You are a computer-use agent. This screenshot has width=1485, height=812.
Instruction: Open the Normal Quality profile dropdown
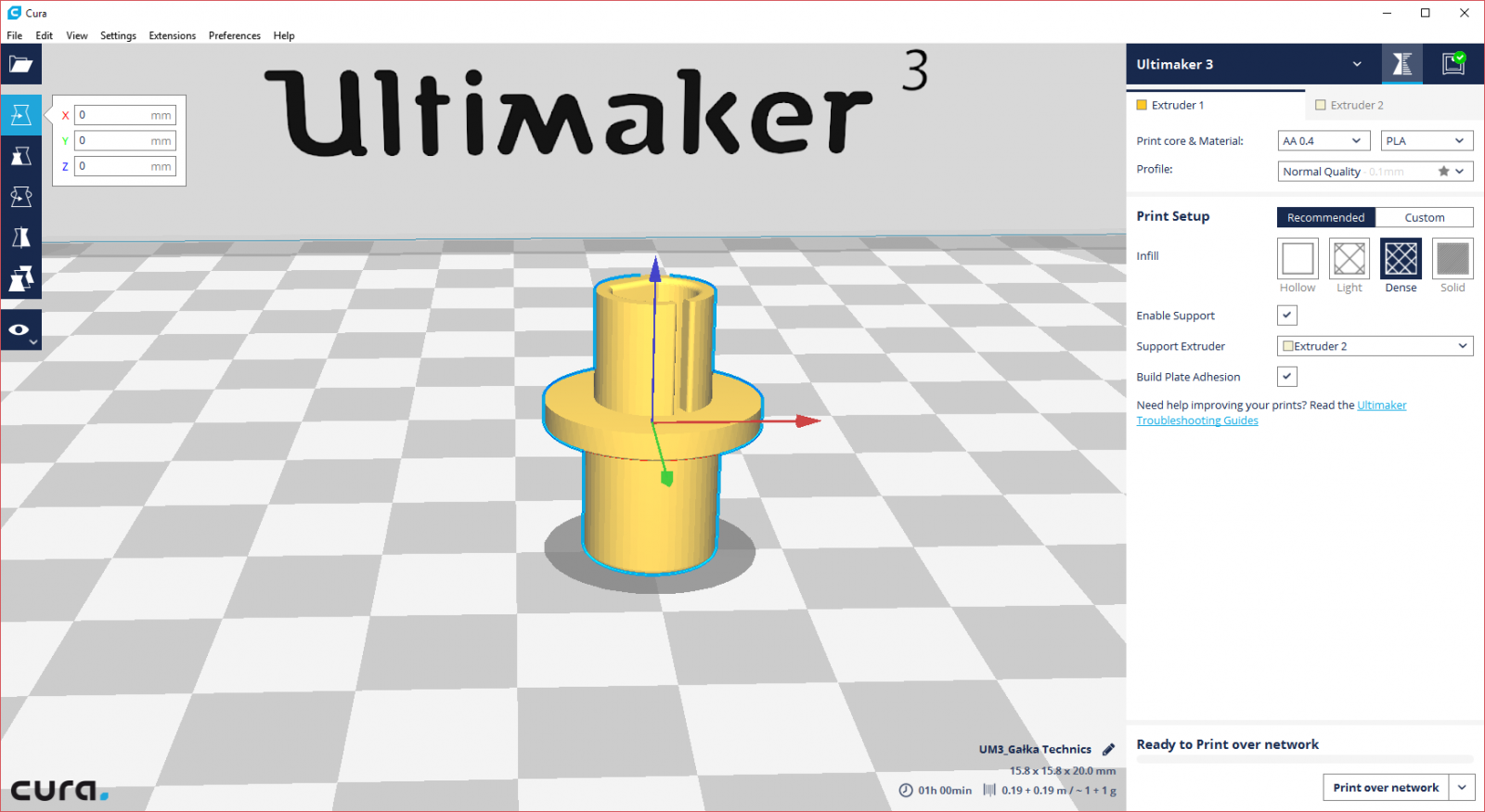1375,172
